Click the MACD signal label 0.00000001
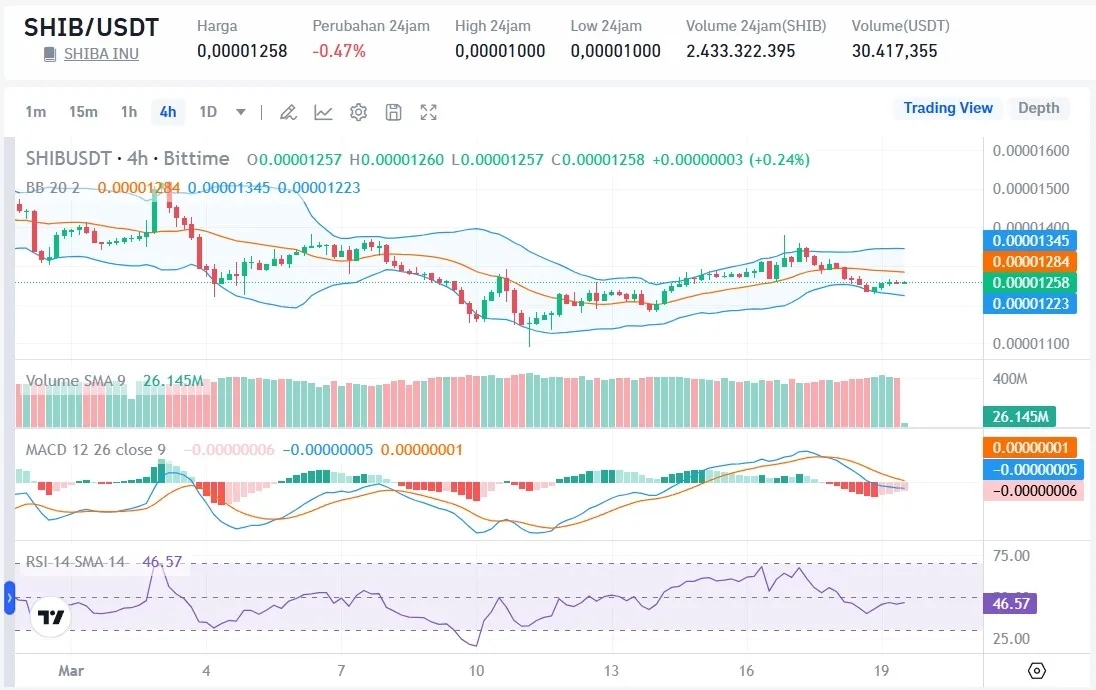The width and height of the screenshot is (1096, 690). pos(1030,447)
